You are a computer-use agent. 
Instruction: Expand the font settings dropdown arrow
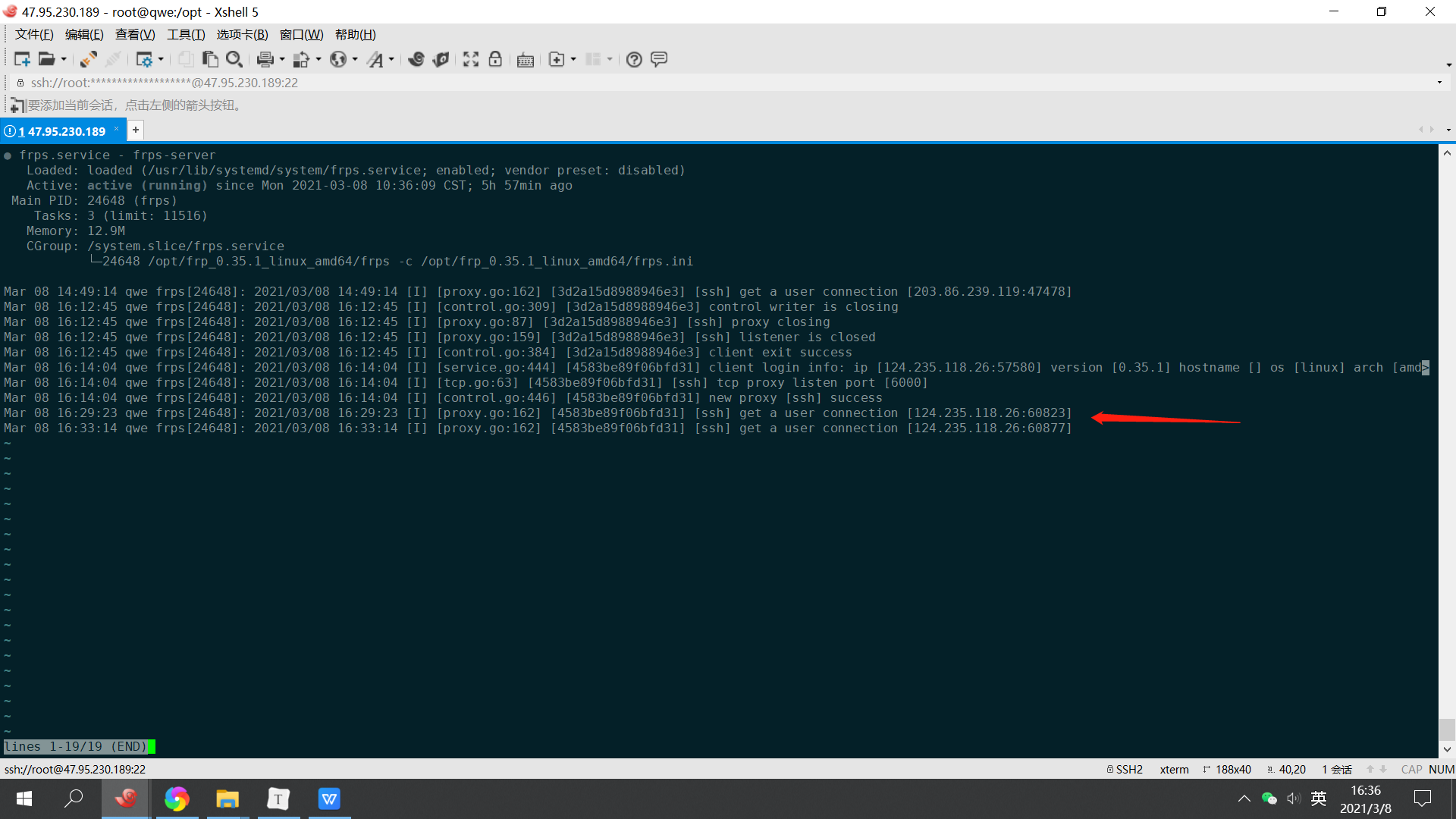click(x=391, y=59)
